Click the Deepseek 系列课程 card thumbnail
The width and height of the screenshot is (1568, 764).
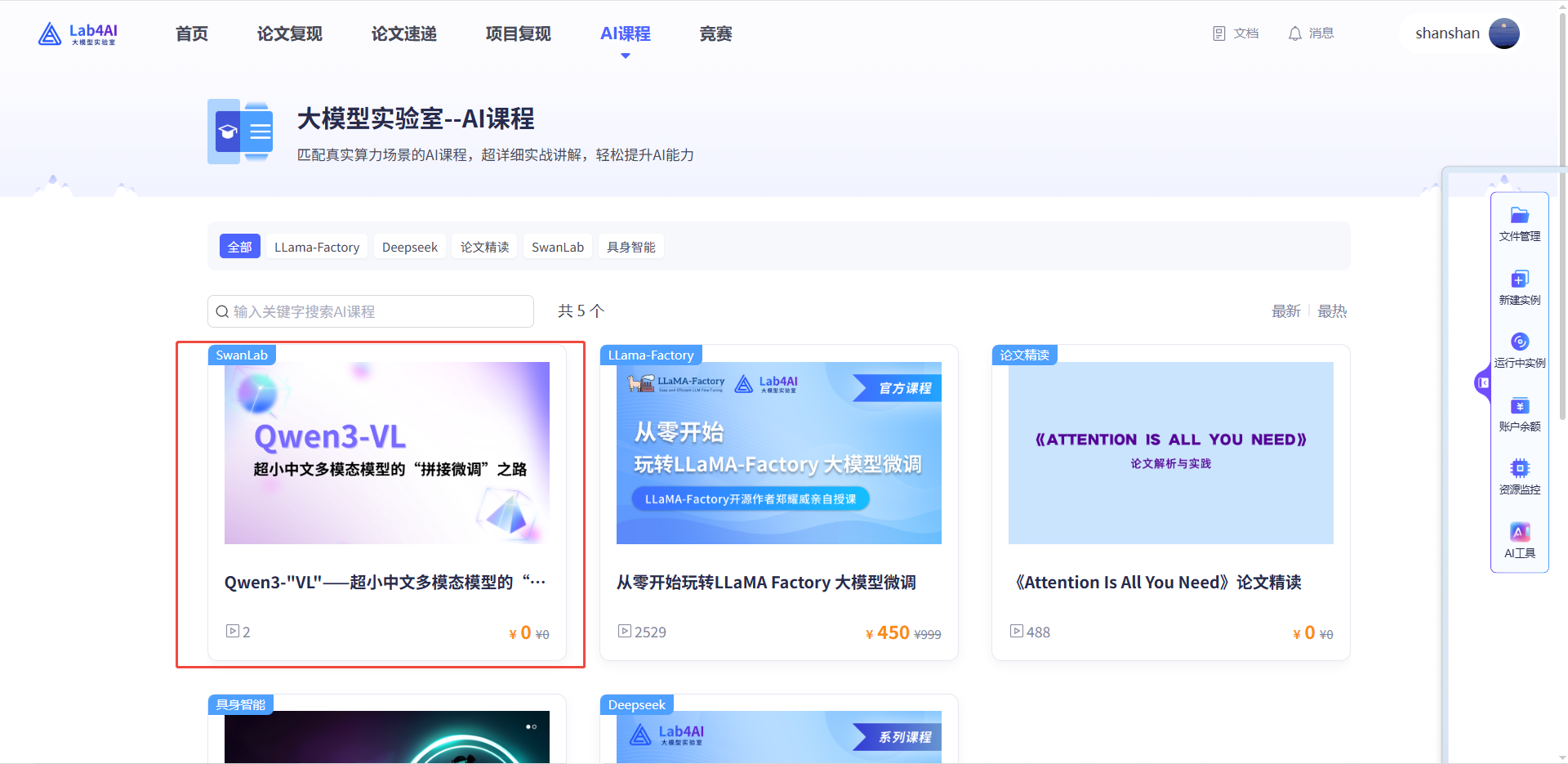[779, 737]
